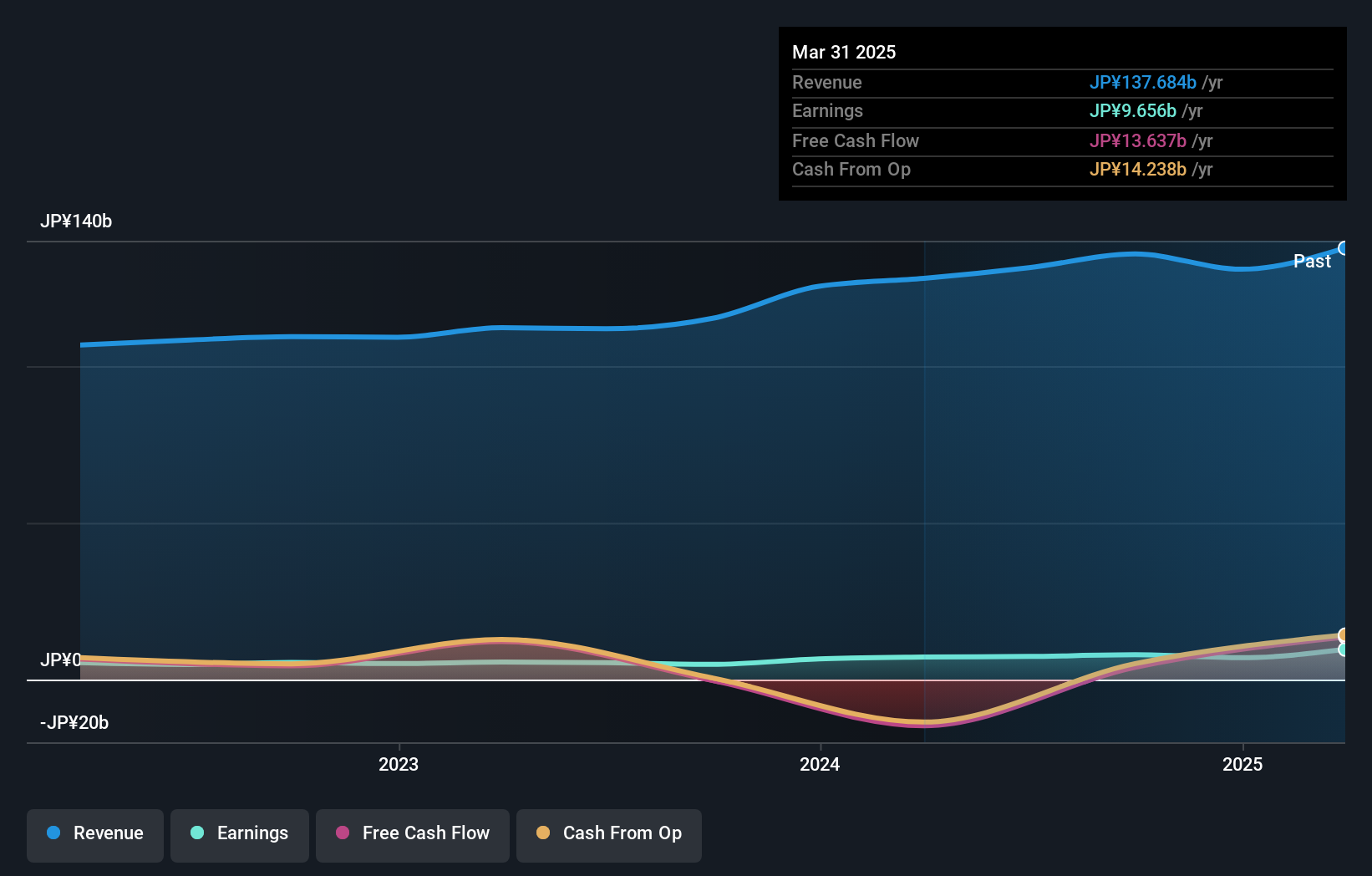Click the Revenue row label in tooltip
This screenshot has height=876, width=1372.
pyautogui.click(x=826, y=83)
